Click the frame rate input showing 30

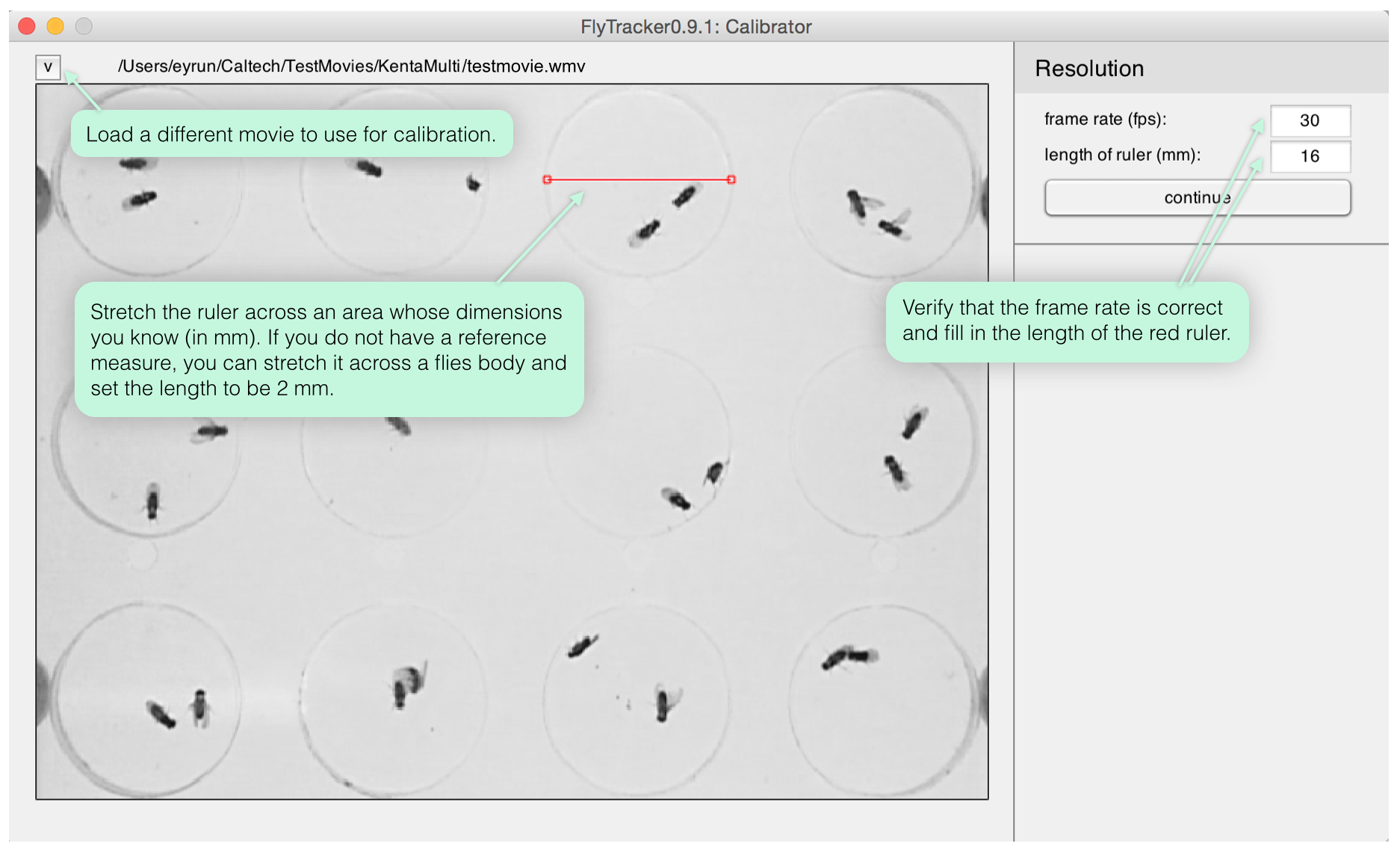1310,120
